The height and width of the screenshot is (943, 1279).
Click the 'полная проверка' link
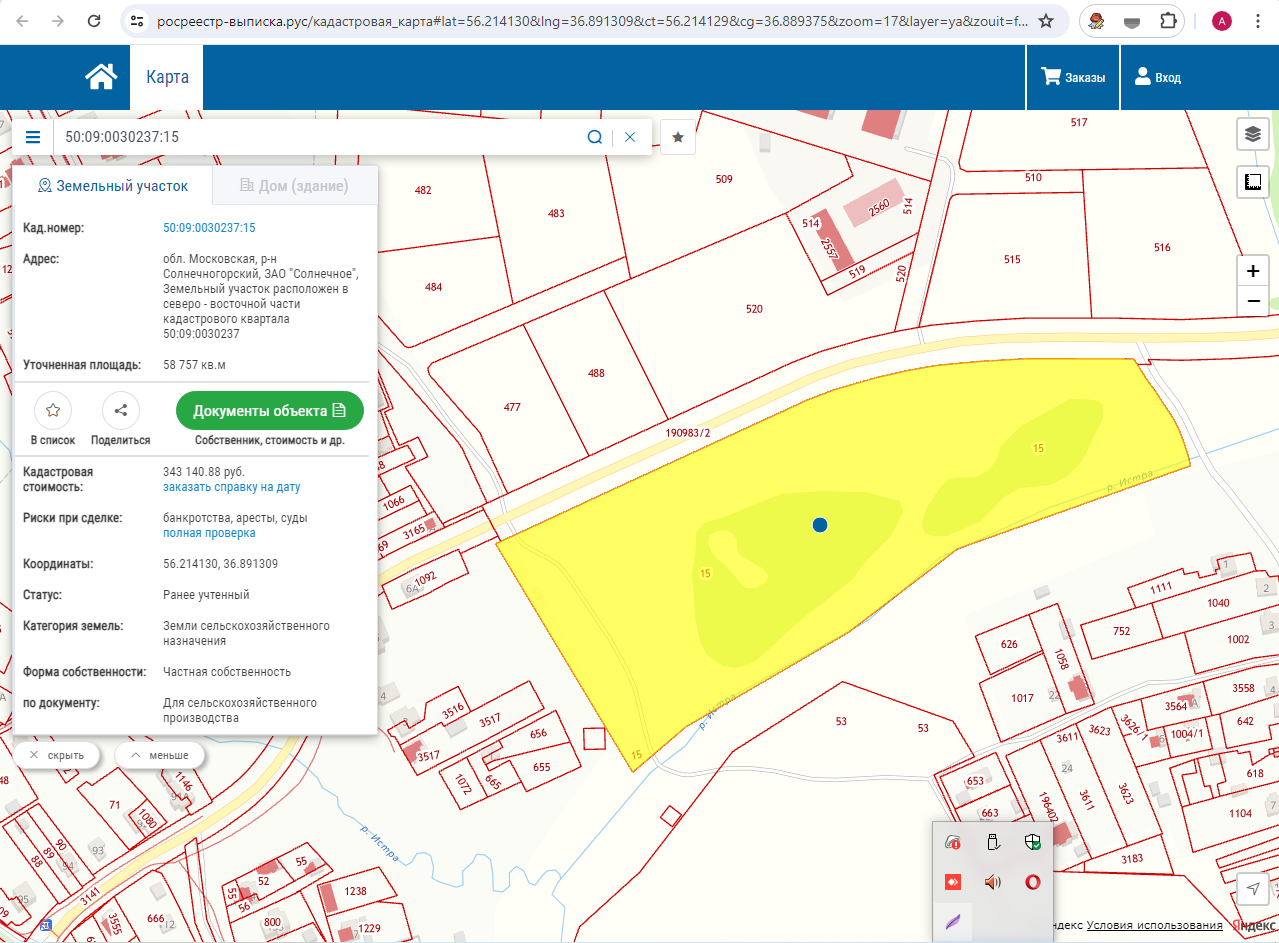(209, 533)
